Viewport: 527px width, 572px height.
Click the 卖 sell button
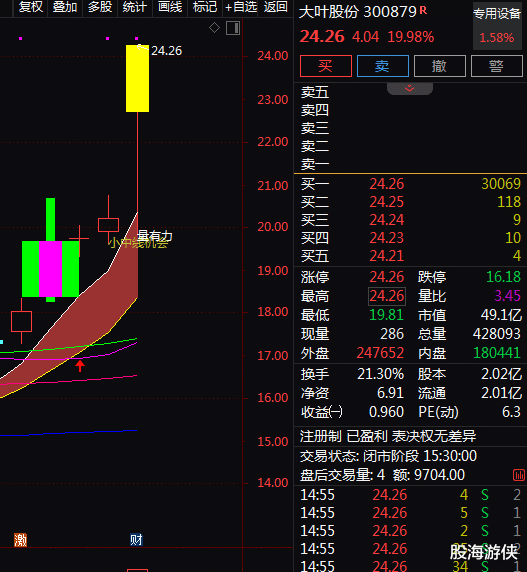(x=383, y=66)
